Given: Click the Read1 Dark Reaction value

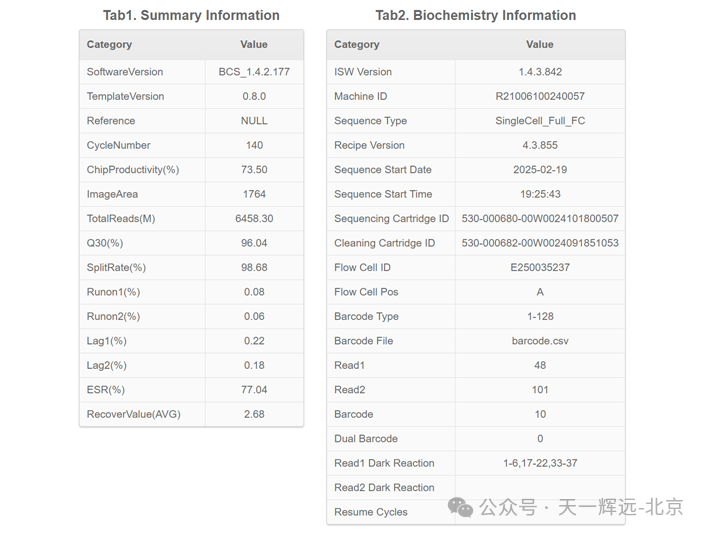Looking at the screenshot, I should 540,463.
